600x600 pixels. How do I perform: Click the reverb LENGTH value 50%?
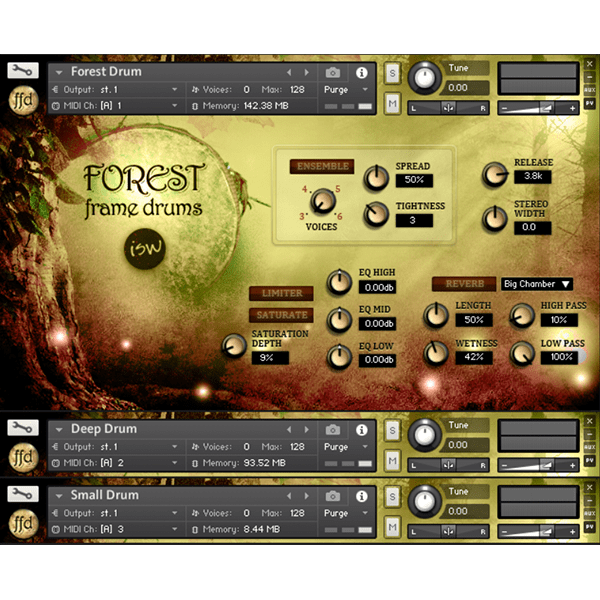point(474,320)
